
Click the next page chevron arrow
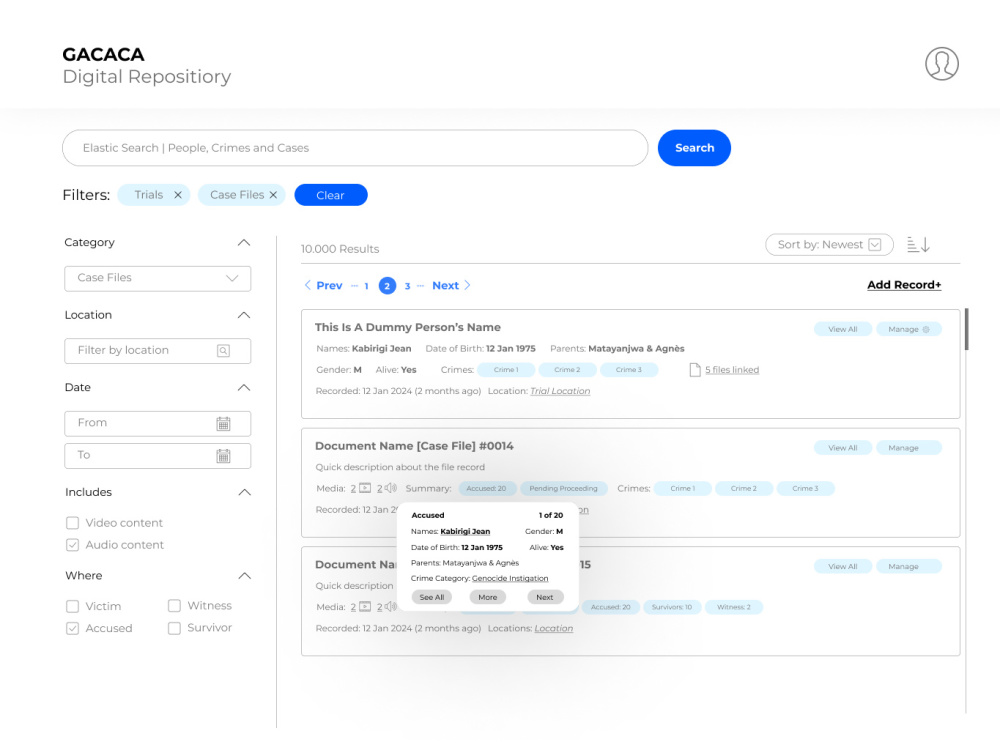[467, 285]
